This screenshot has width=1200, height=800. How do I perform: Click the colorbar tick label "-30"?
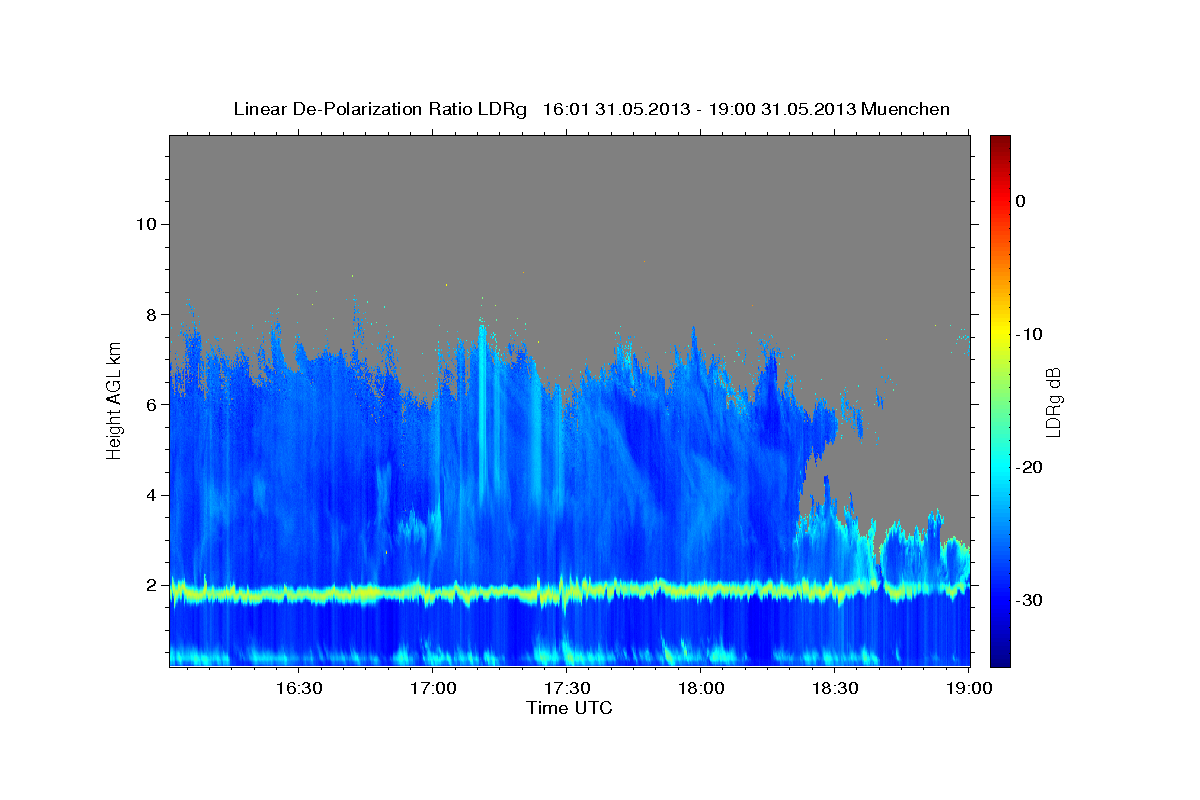[x=1029, y=600]
